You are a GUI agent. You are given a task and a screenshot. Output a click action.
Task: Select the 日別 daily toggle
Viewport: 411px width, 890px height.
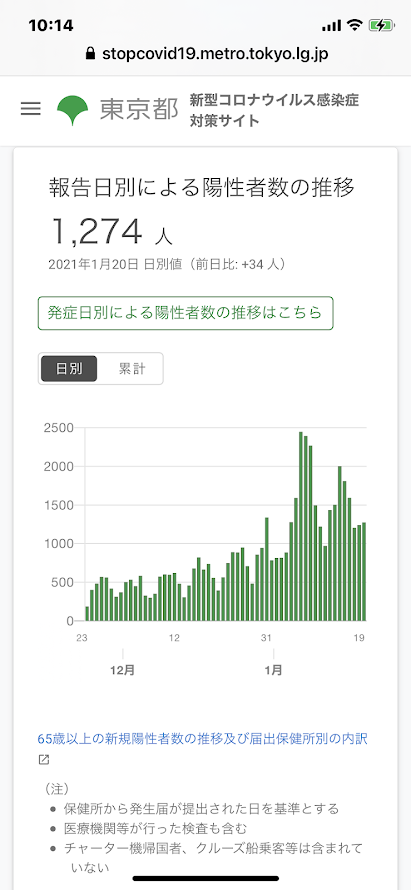pos(69,369)
